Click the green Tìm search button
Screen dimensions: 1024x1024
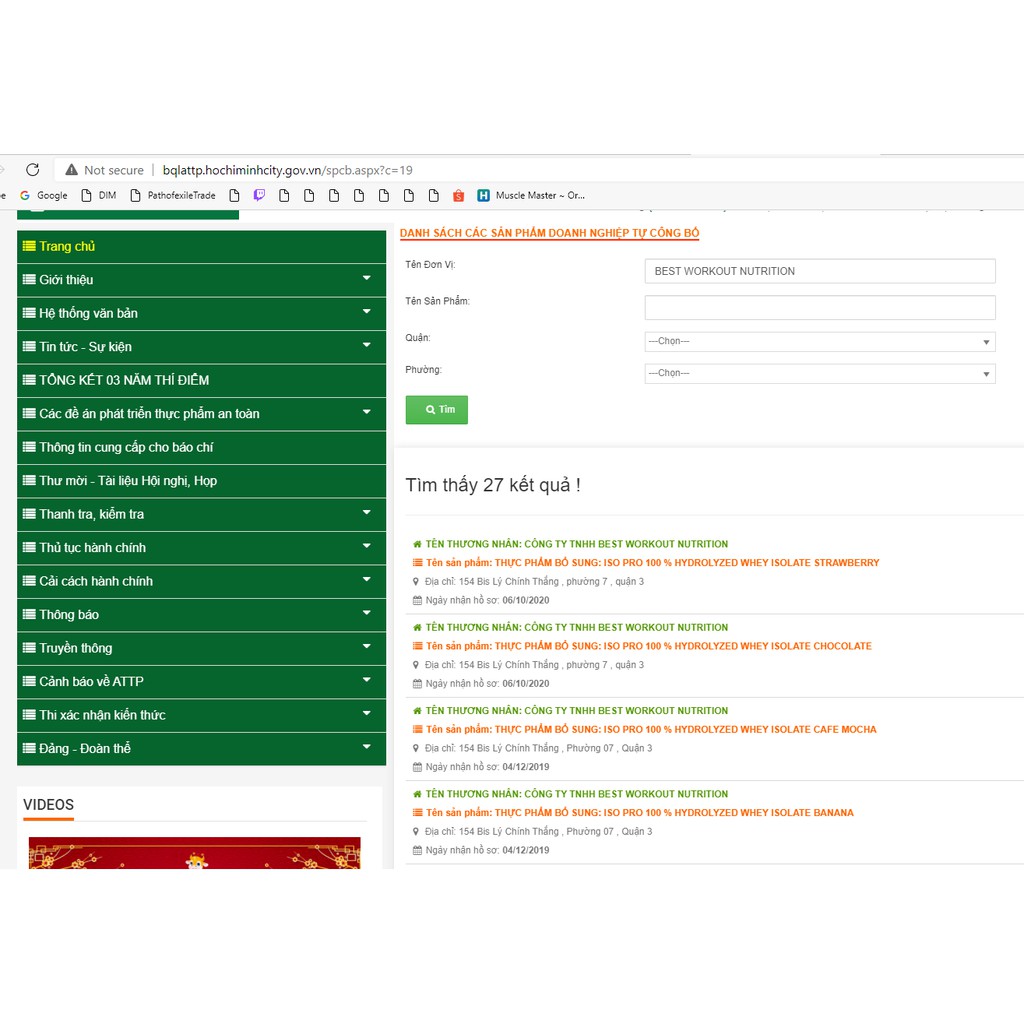(x=436, y=409)
